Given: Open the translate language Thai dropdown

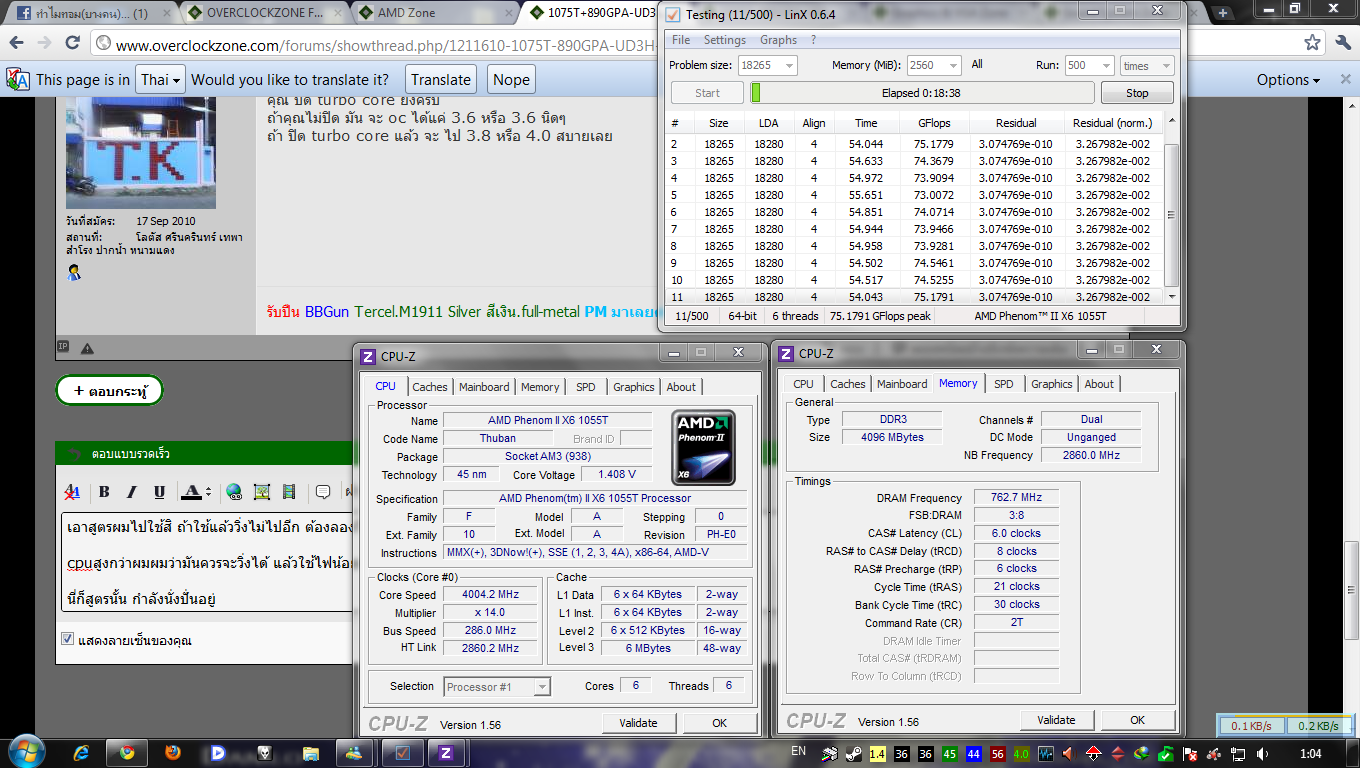Looking at the screenshot, I should [161, 80].
